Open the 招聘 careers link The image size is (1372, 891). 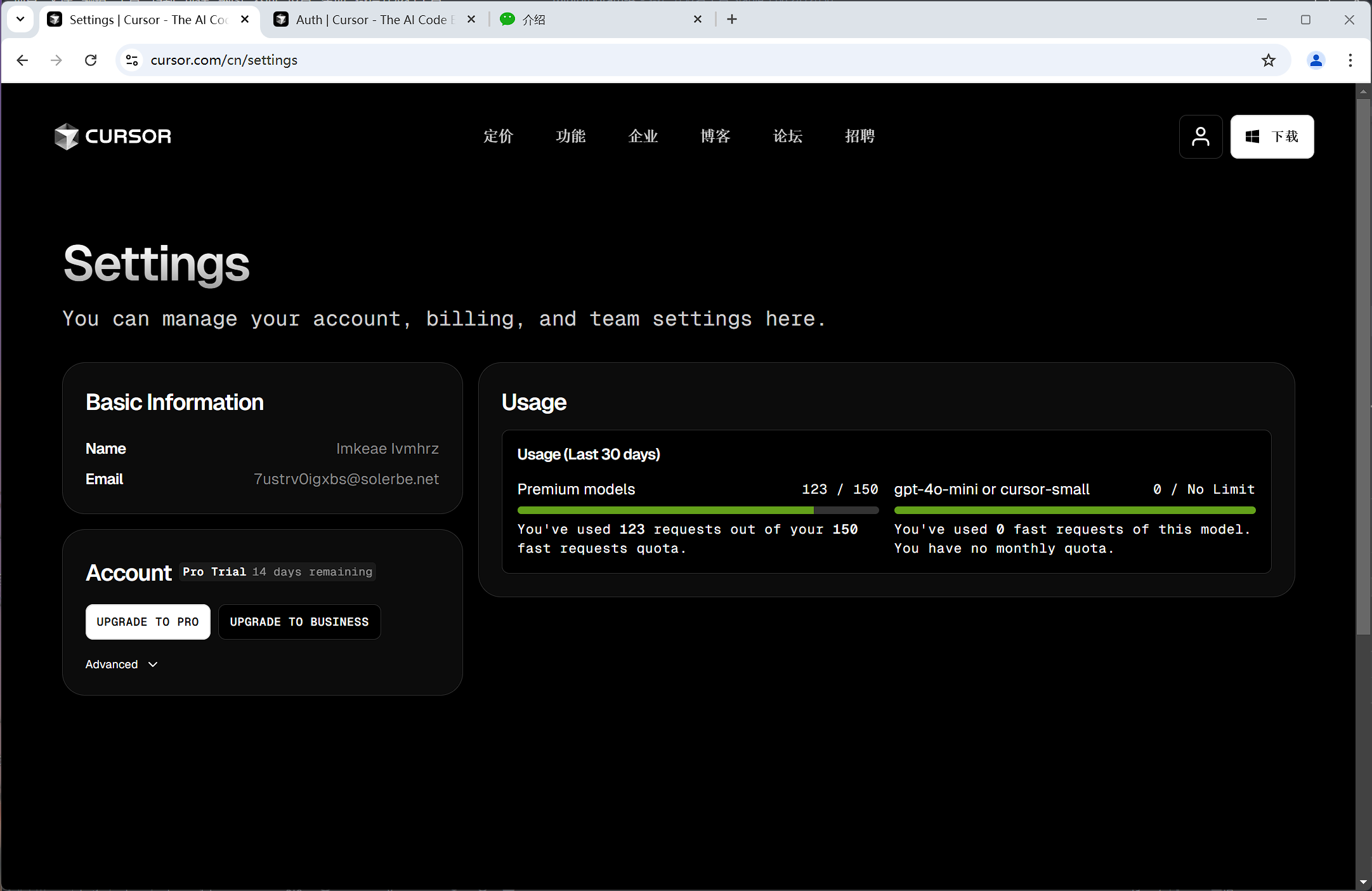[859, 136]
